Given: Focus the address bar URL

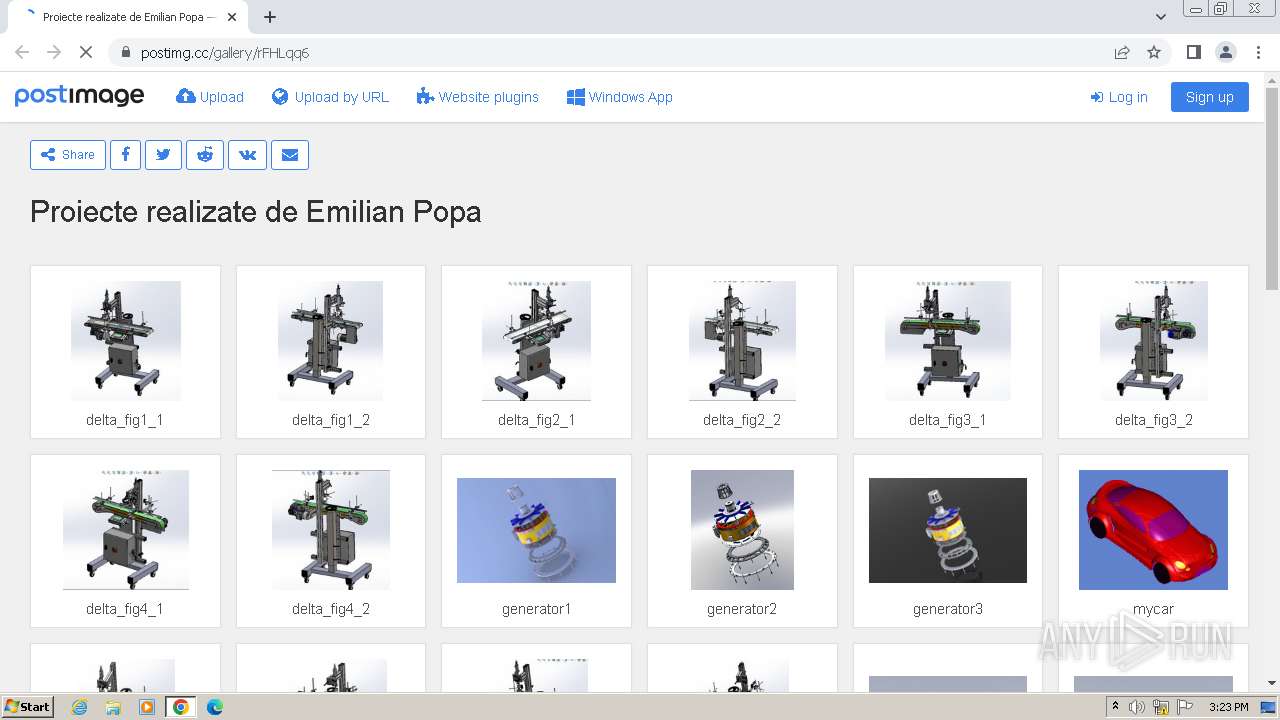Looking at the screenshot, I should tap(225, 52).
